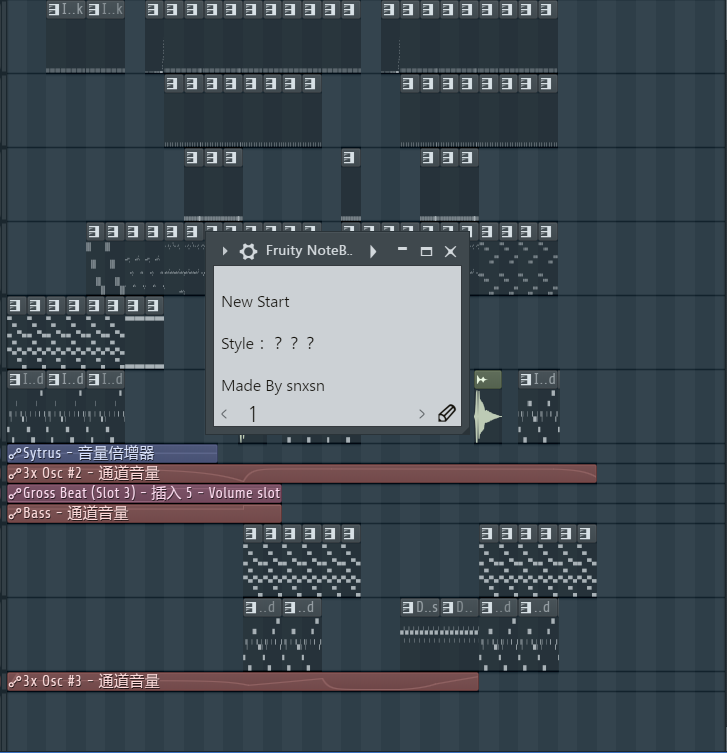The height and width of the screenshot is (753, 727).
Task: Click the NoteBook page number 1
Action: pos(253,414)
